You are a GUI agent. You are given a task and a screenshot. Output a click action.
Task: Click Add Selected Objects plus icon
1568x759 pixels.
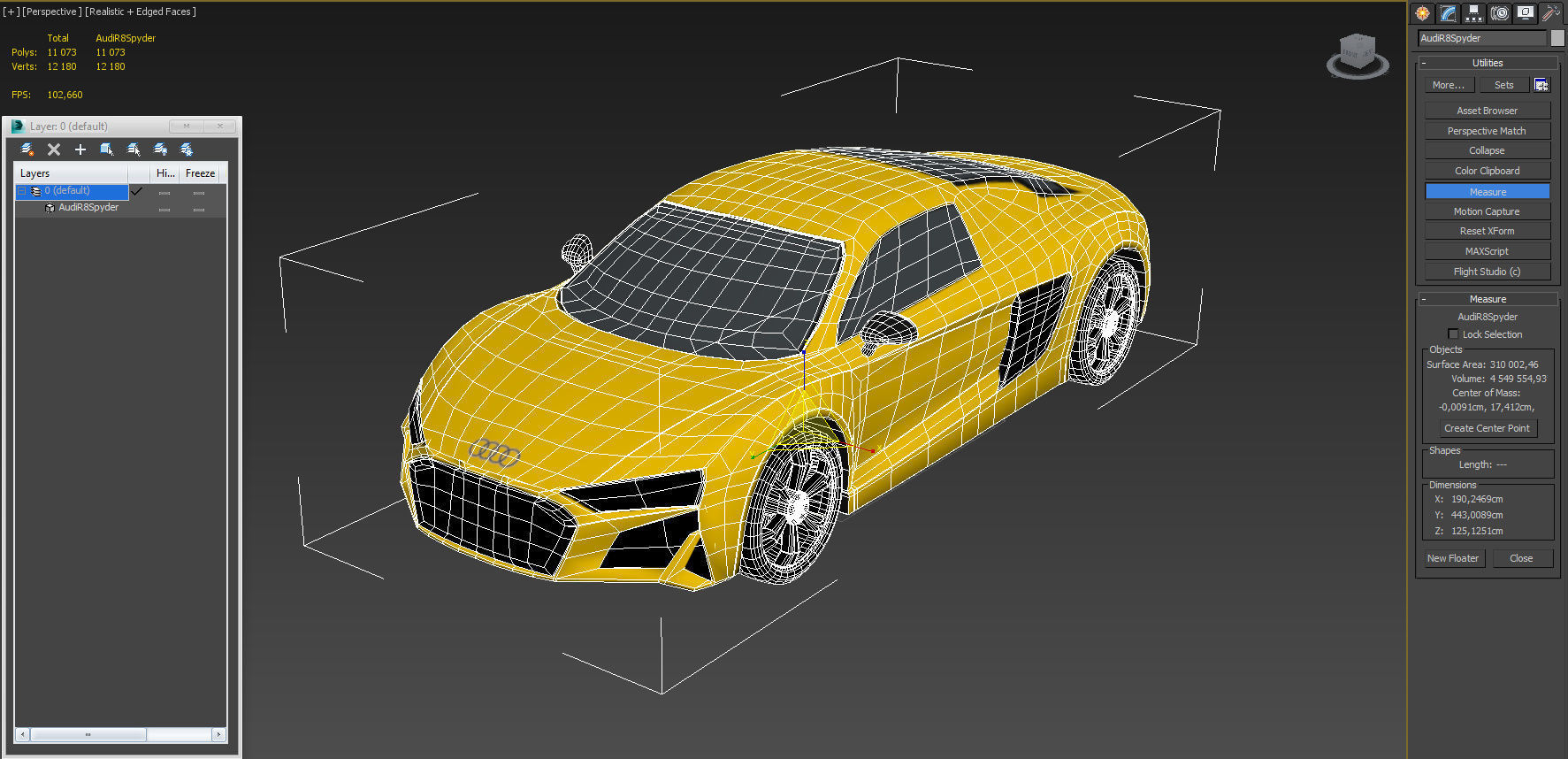tap(80, 149)
